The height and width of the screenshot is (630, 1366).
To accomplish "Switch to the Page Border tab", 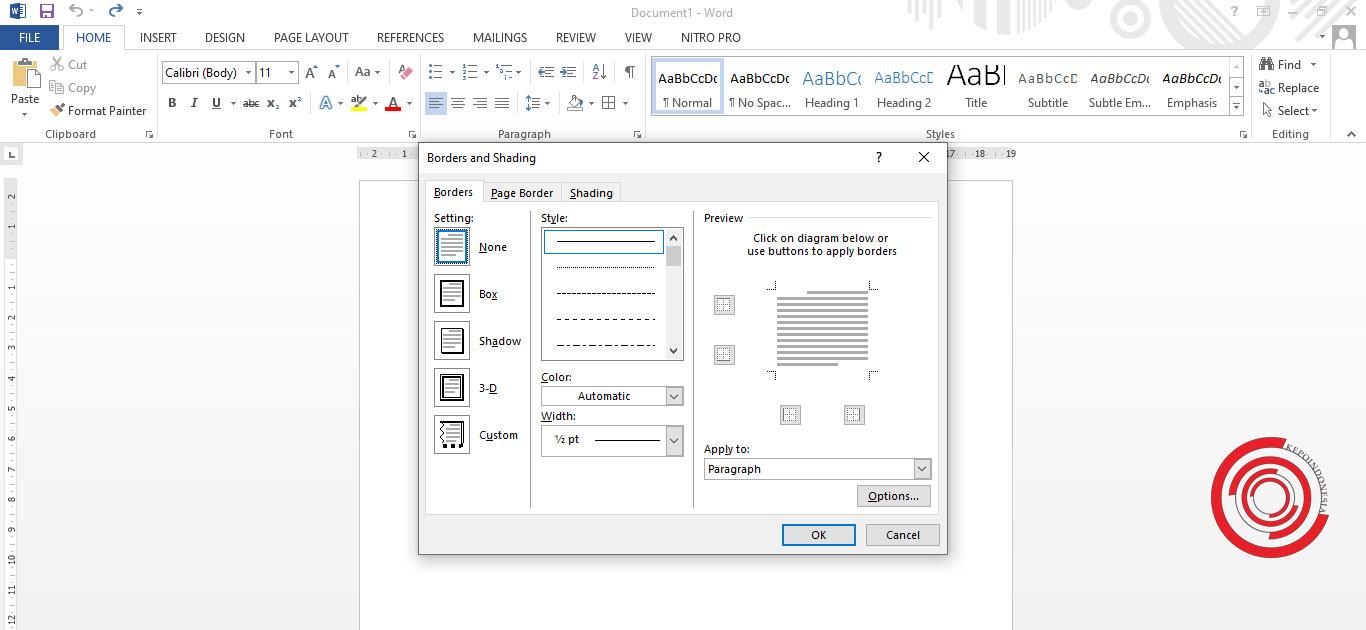I will (521, 192).
